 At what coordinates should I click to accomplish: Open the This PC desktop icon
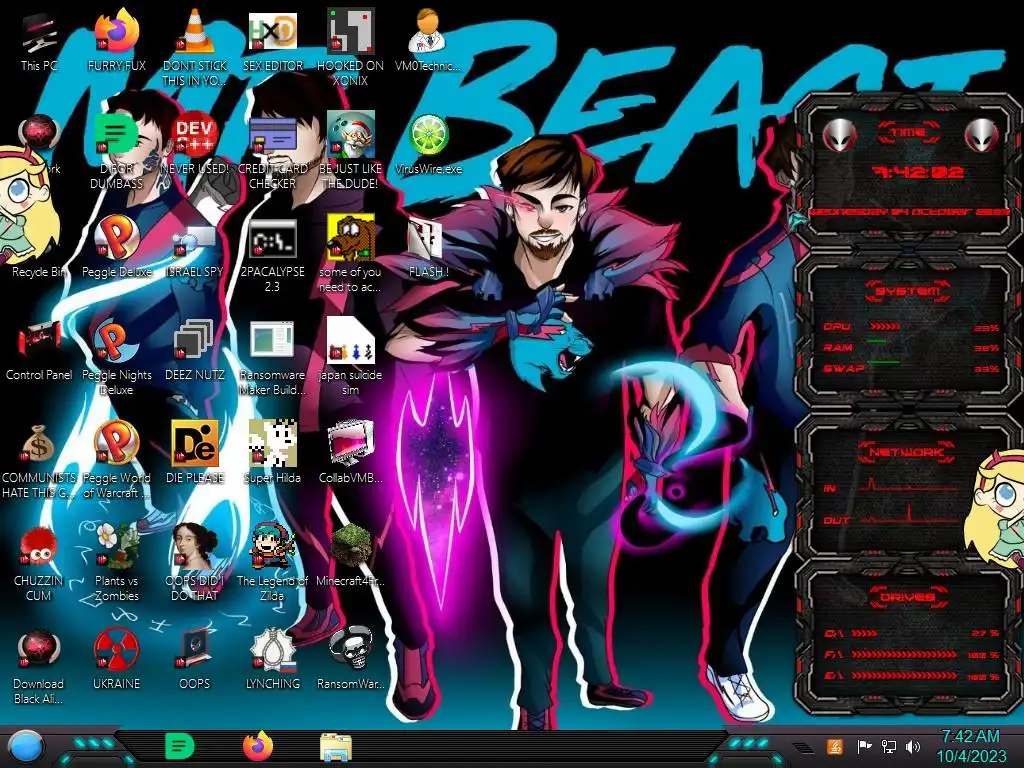tap(39, 40)
